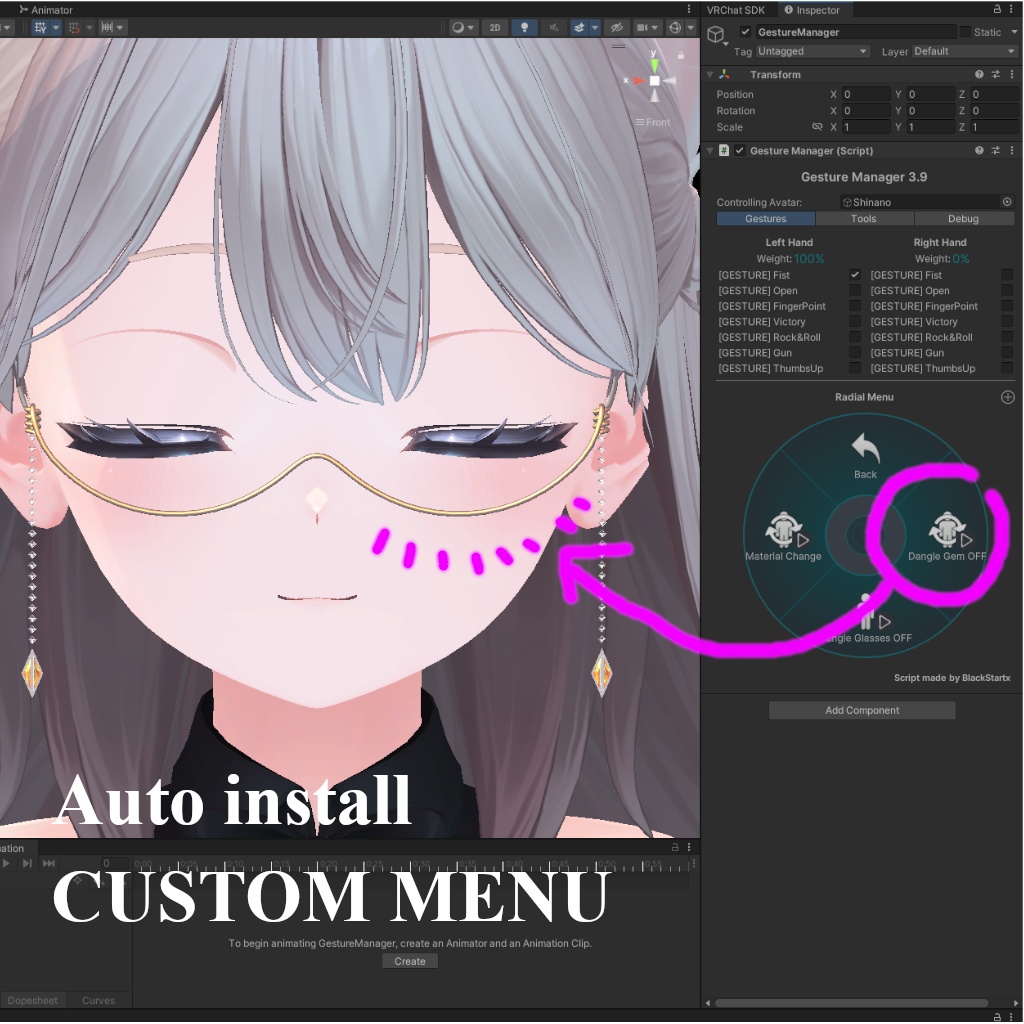Click Inspector horizontal scrollbar

[x=851, y=1003]
